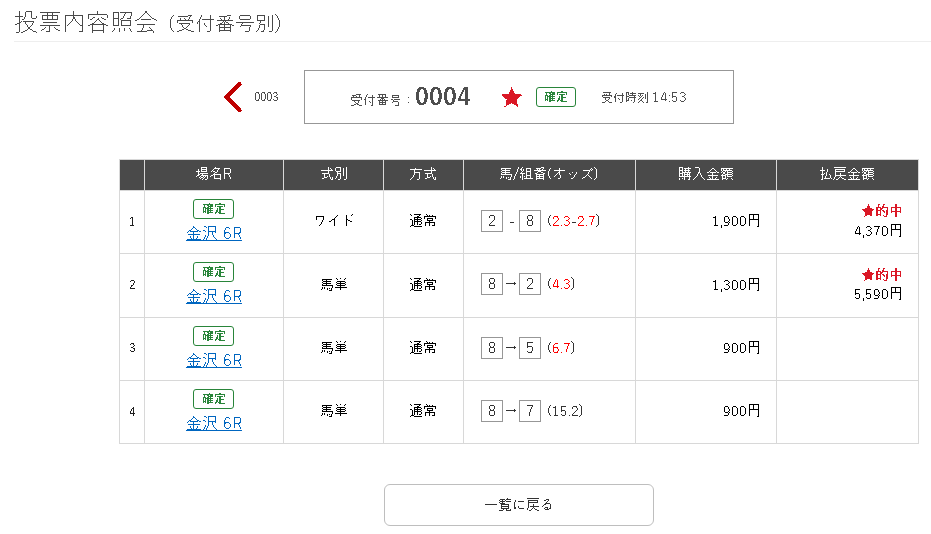Click the red star next to receipt number 0004
This screenshot has width=931, height=534.
click(511, 97)
